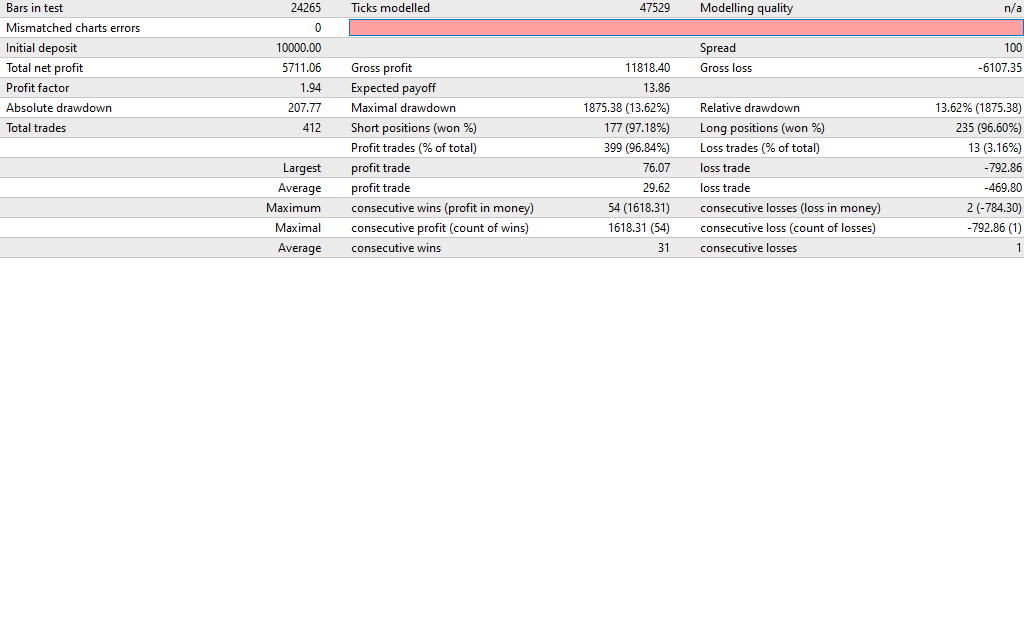Click the Mismatched charts errors label
The width and height of the screenshot is (1024, 640).
73,28
